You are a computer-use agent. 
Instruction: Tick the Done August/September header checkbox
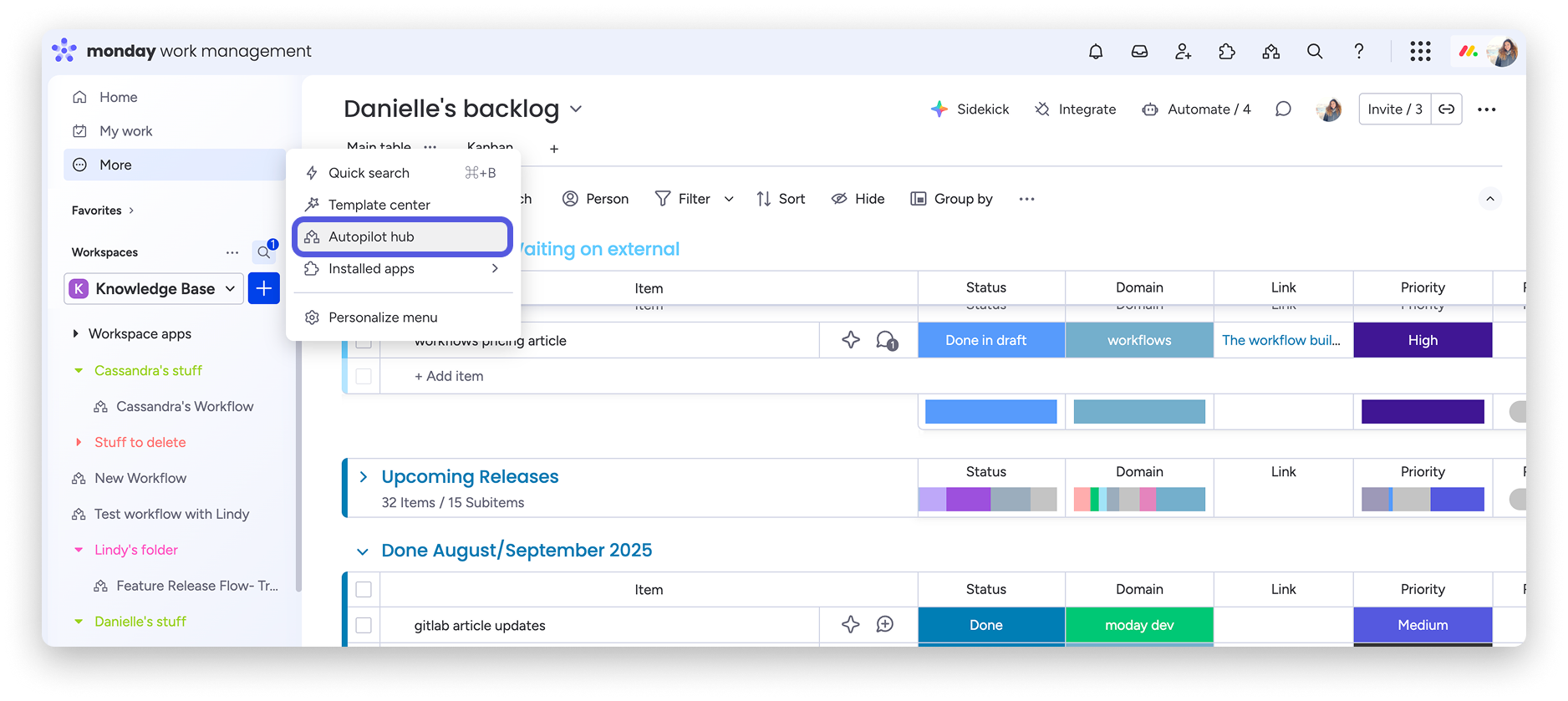[364, 589]
